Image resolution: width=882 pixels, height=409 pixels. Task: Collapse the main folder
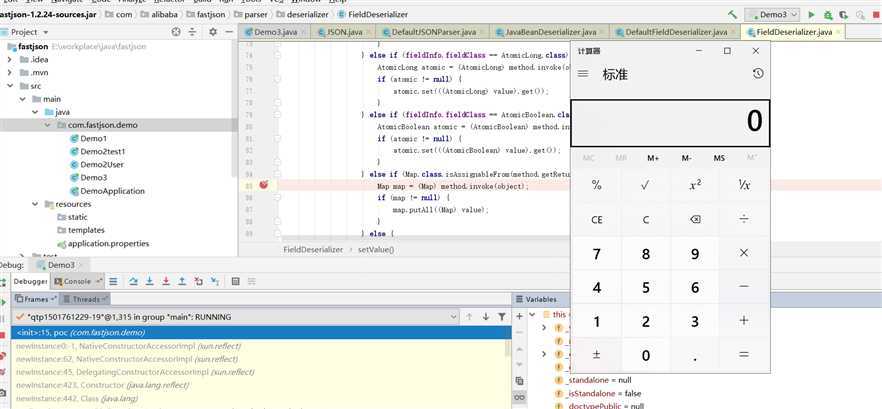(x=22, y=99)
